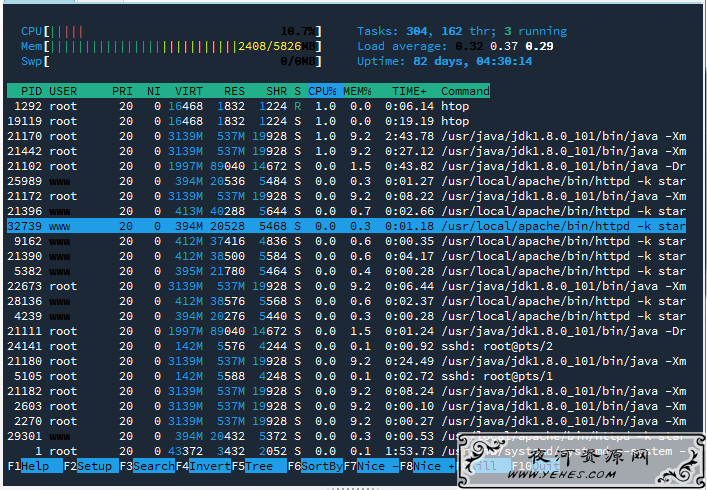Select java process row PID 2270
Screen dimensions: 707x490
(346, 421)
